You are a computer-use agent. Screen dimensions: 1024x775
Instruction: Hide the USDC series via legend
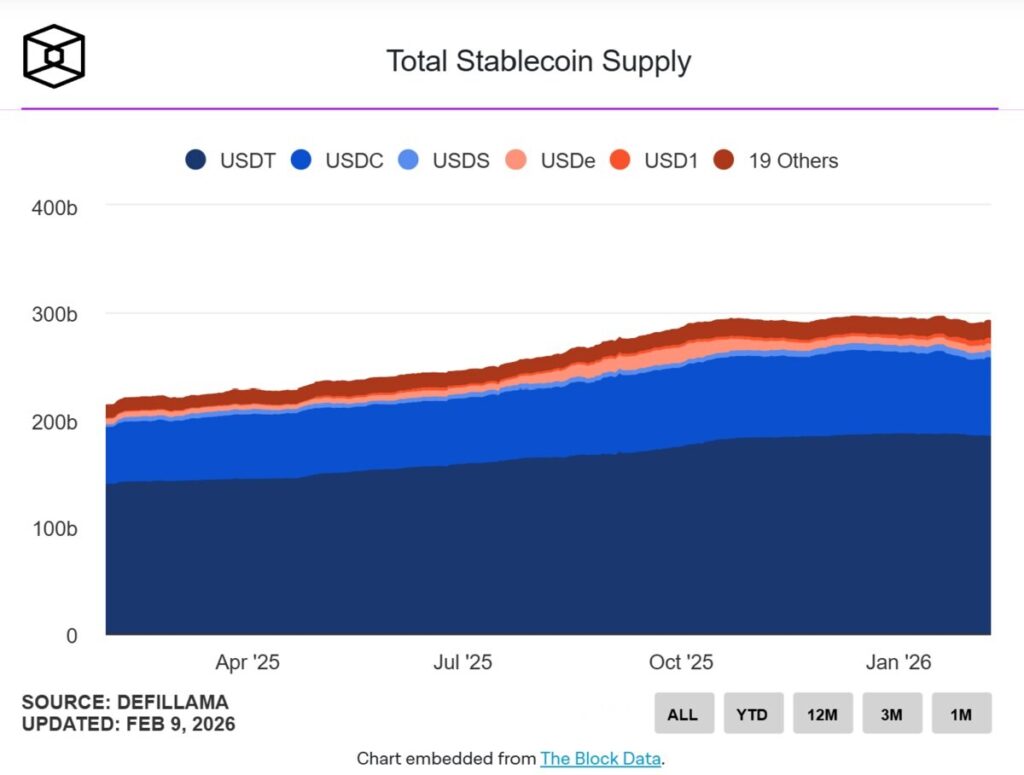pyautogui.click(x=339, y=160)
